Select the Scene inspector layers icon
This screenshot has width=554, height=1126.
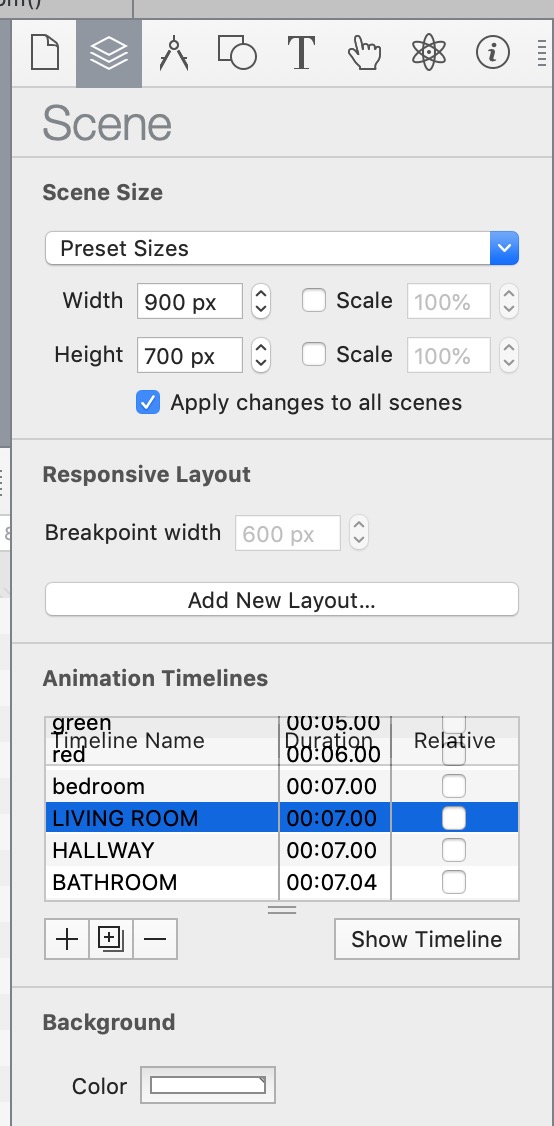point(109,54)
